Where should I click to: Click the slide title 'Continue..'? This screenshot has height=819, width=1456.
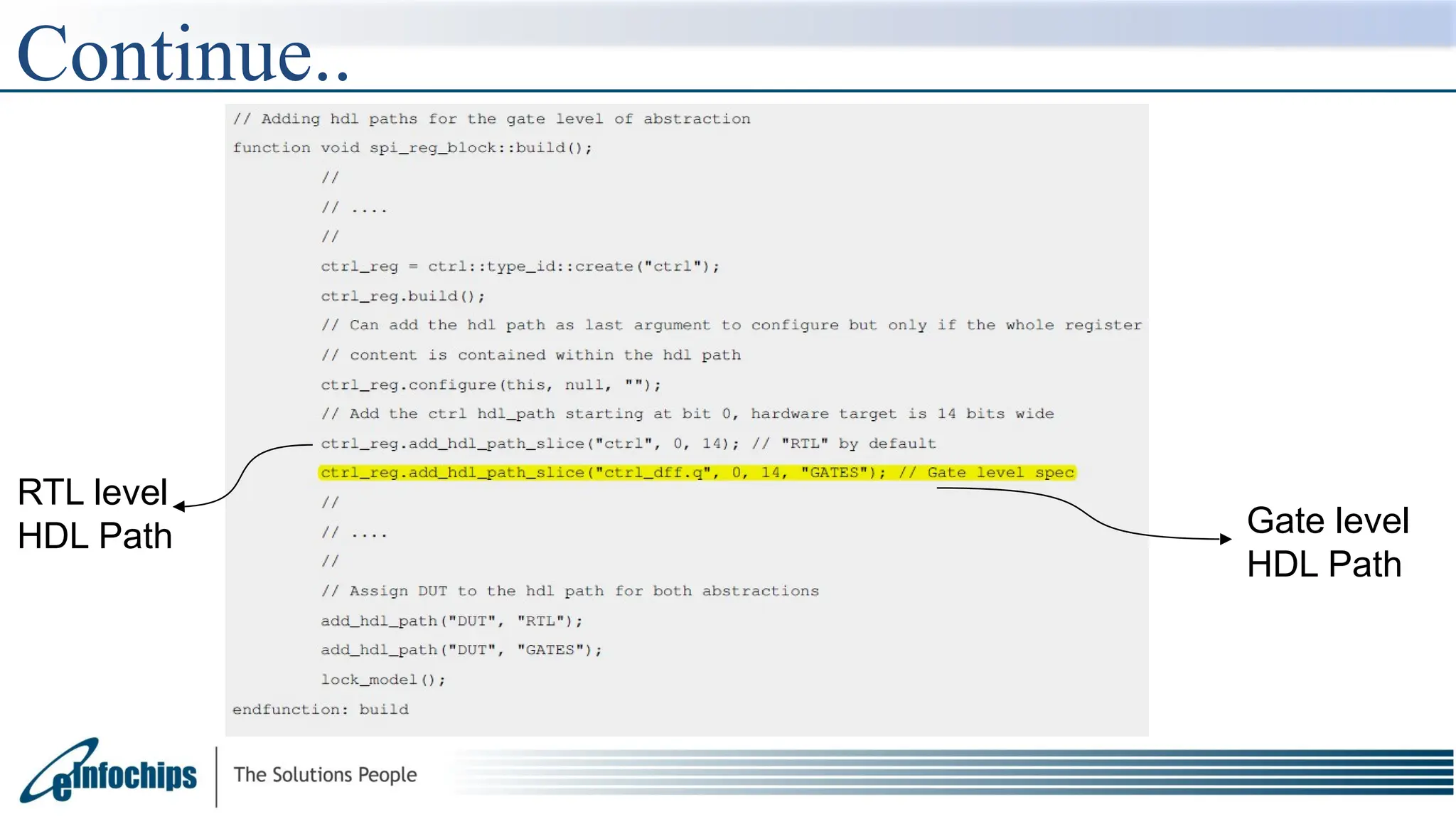[x=183, y=54]
